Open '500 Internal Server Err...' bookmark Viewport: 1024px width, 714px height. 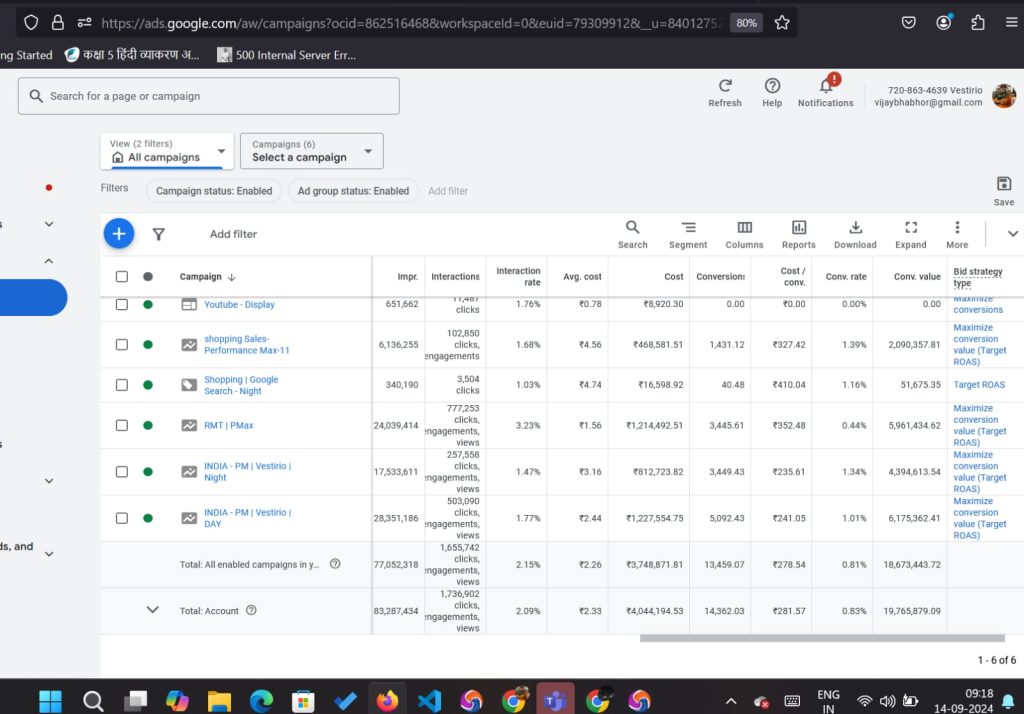click(287, 55)
